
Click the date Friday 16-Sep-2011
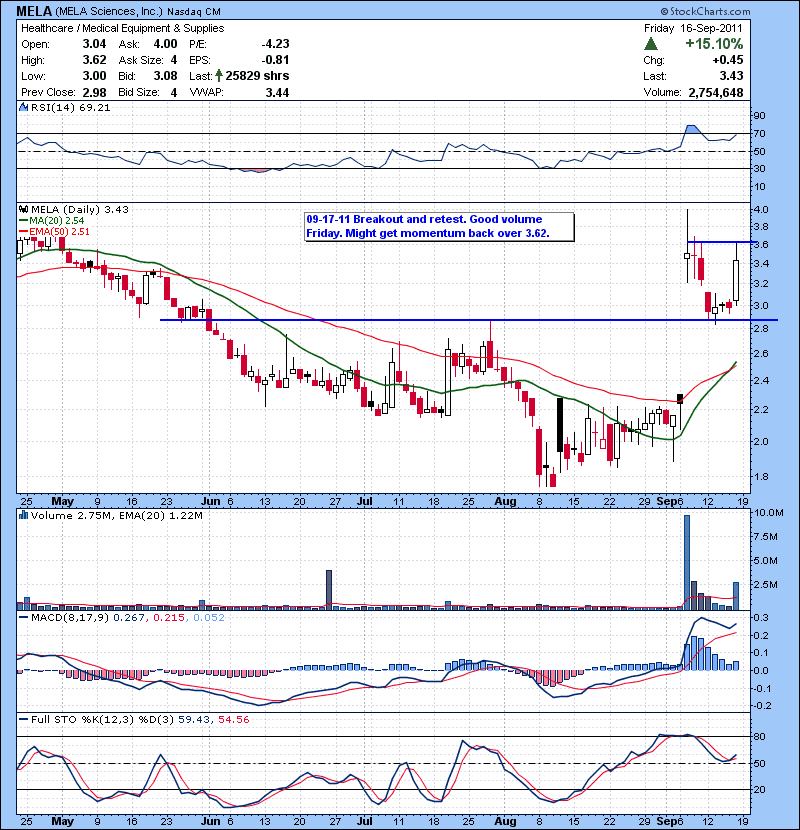[694, 28]
